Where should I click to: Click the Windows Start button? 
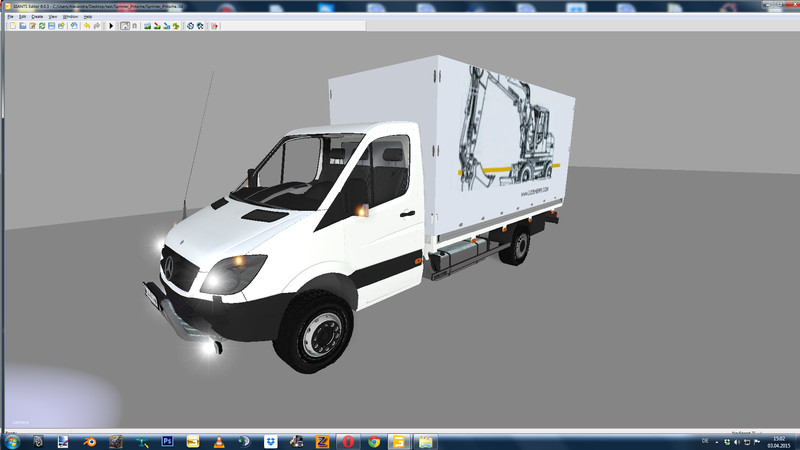11,441
